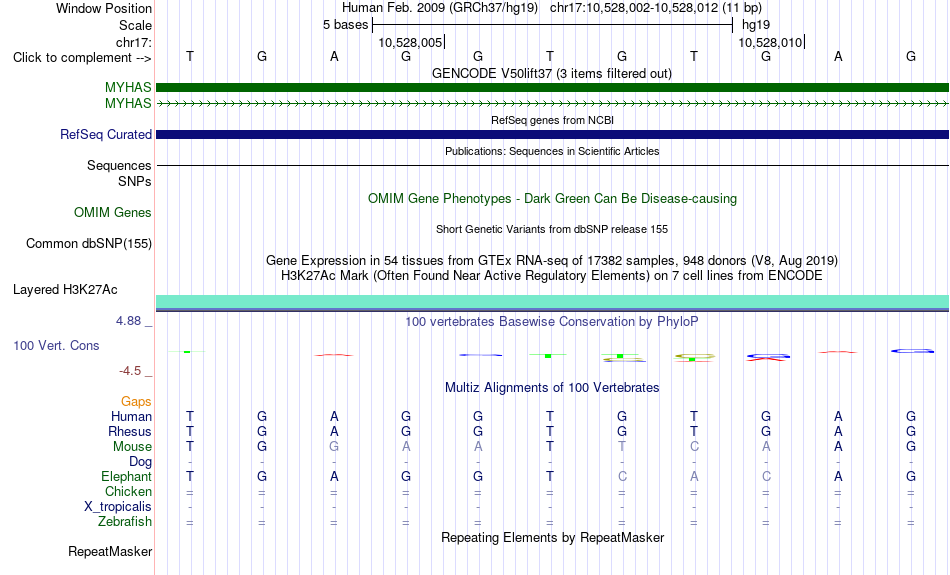Click the dark green MYHAS gene bar
The width and height of the screenshot is (950, 575).
tap(552, 87)
